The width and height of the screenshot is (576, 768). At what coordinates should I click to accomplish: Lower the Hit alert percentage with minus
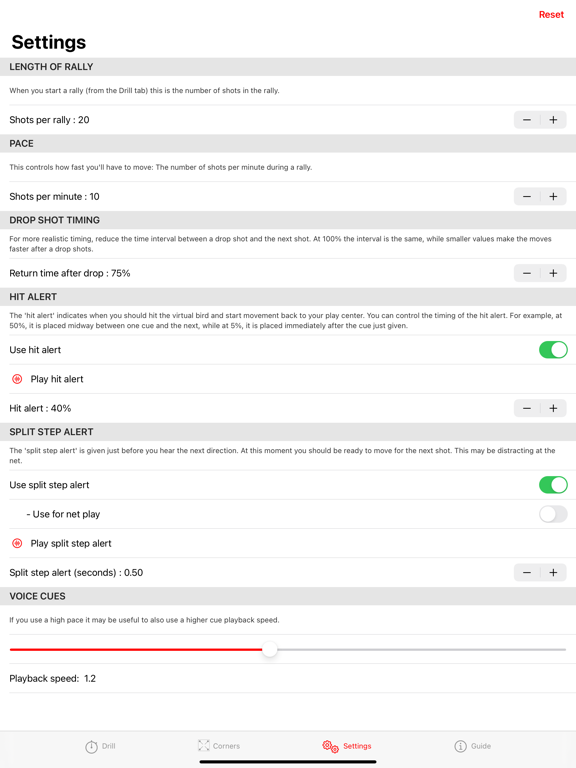[527, 408]
